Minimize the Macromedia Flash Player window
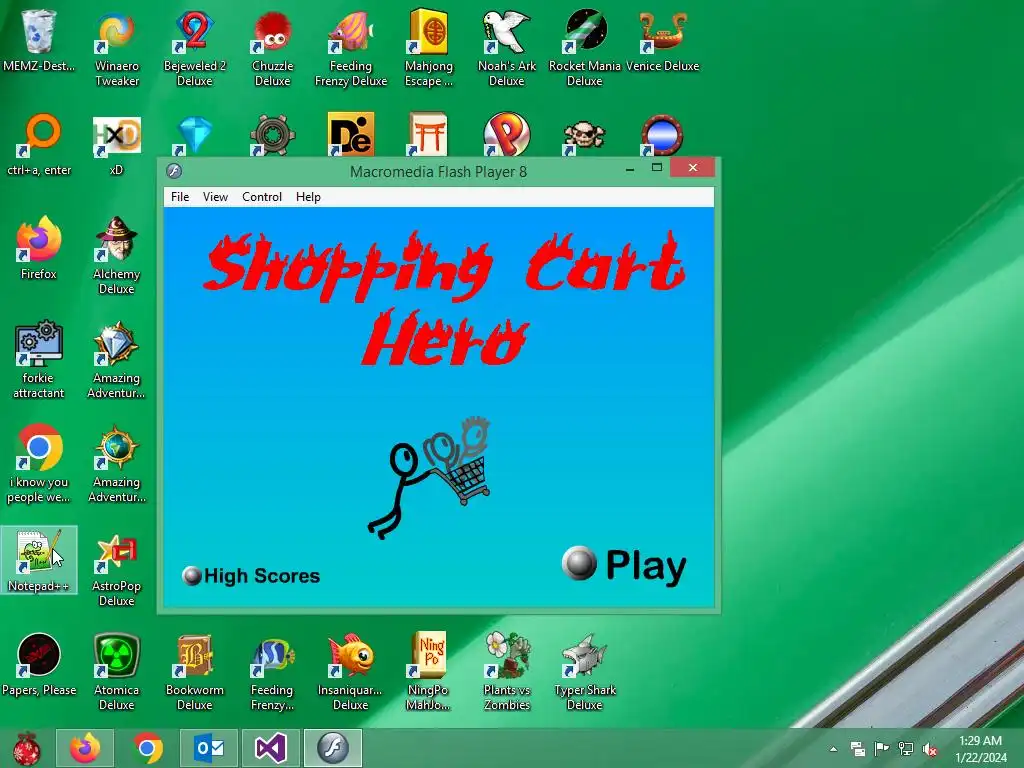This screenshot has width=1024, height=768. (630, 168)
